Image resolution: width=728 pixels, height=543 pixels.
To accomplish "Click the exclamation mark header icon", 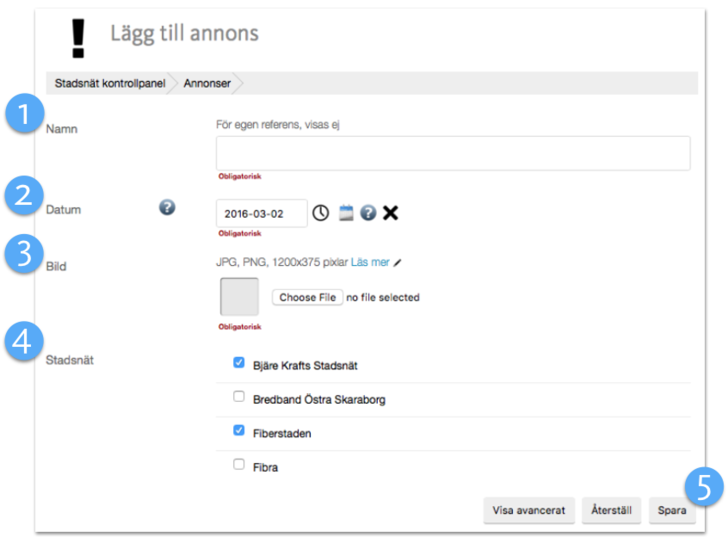I will pos(78,34).
